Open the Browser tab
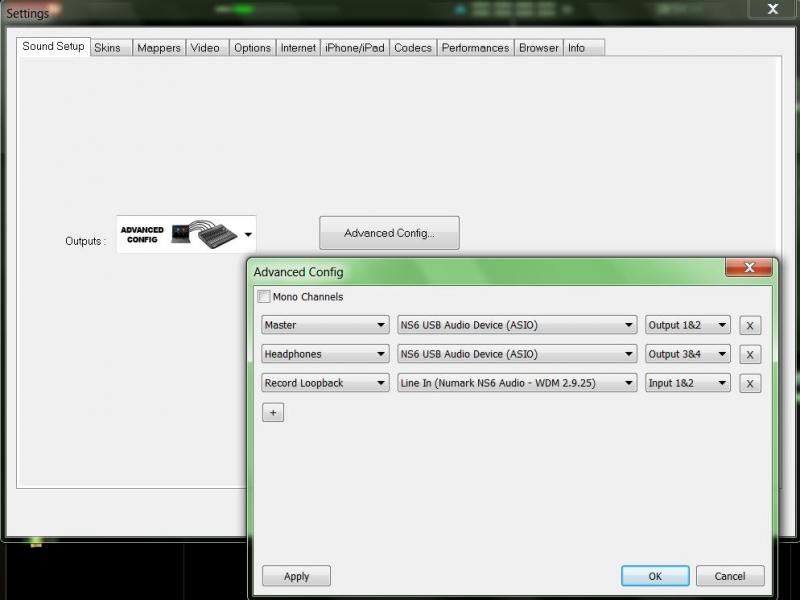 coord(538,48)
